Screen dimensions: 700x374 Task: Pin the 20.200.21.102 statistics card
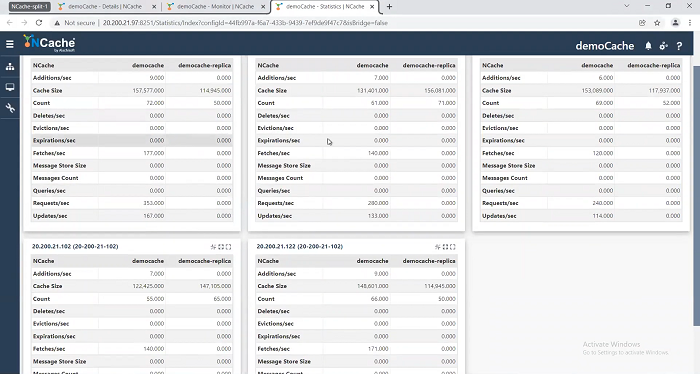pyautogui.click(x=213, y=247)
